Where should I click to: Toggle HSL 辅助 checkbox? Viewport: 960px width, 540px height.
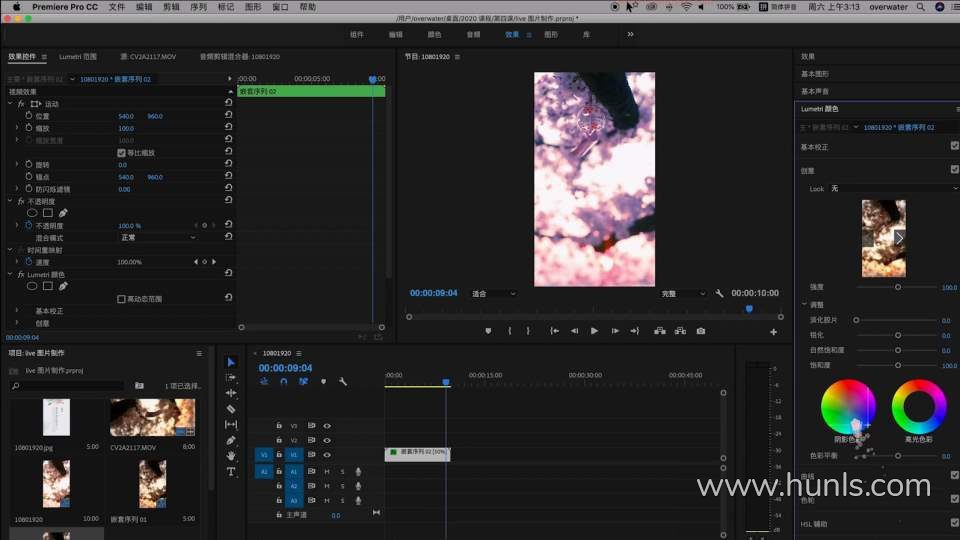(954, 522)
